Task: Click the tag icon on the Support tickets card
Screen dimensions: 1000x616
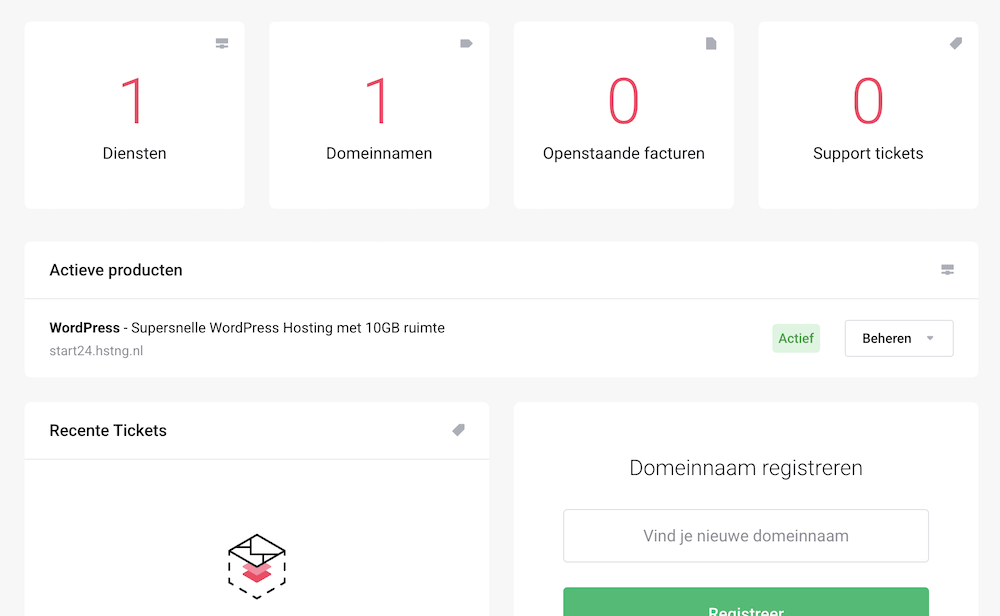Action: tap(955, 43)
